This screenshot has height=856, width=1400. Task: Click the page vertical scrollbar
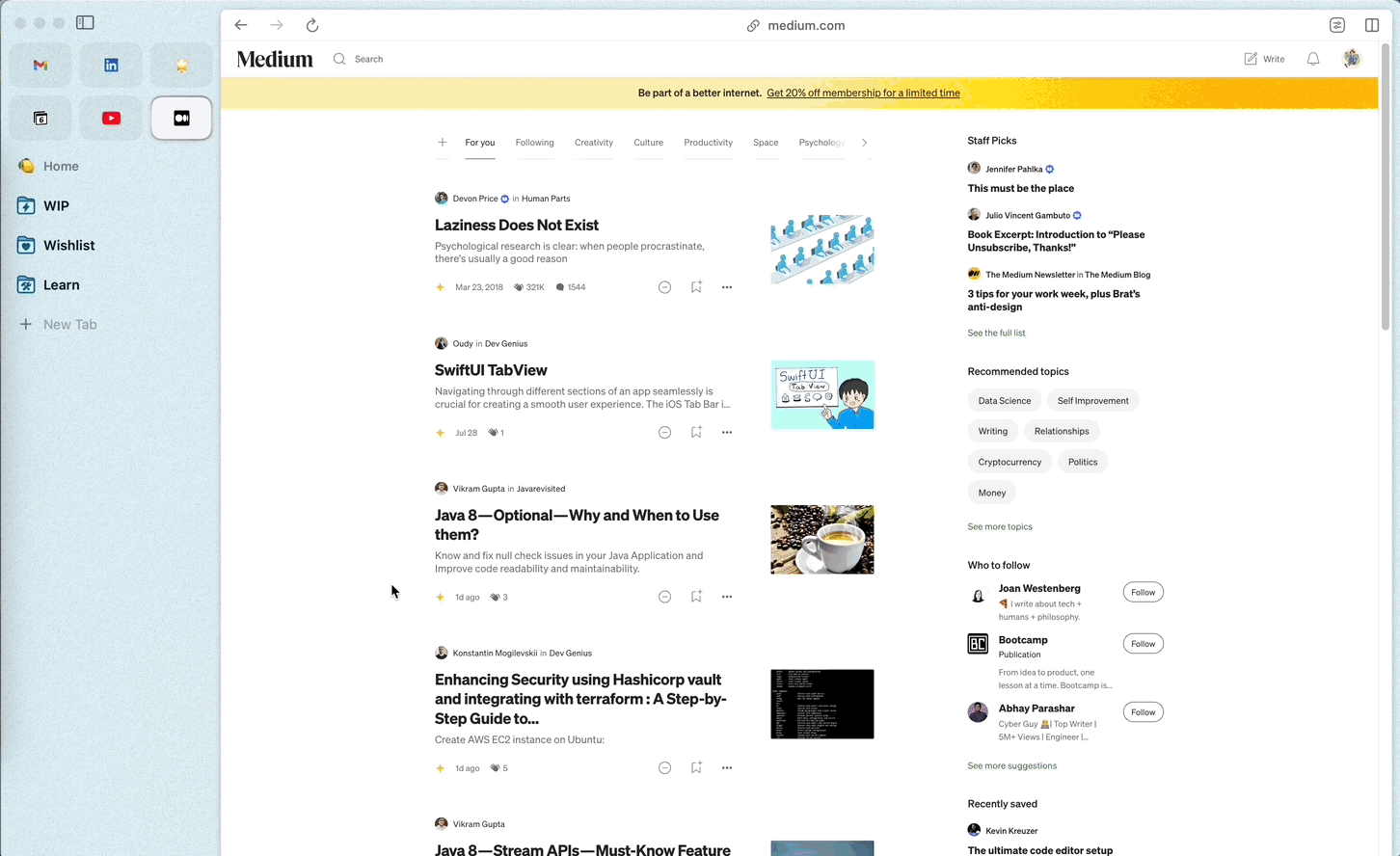1386,188
